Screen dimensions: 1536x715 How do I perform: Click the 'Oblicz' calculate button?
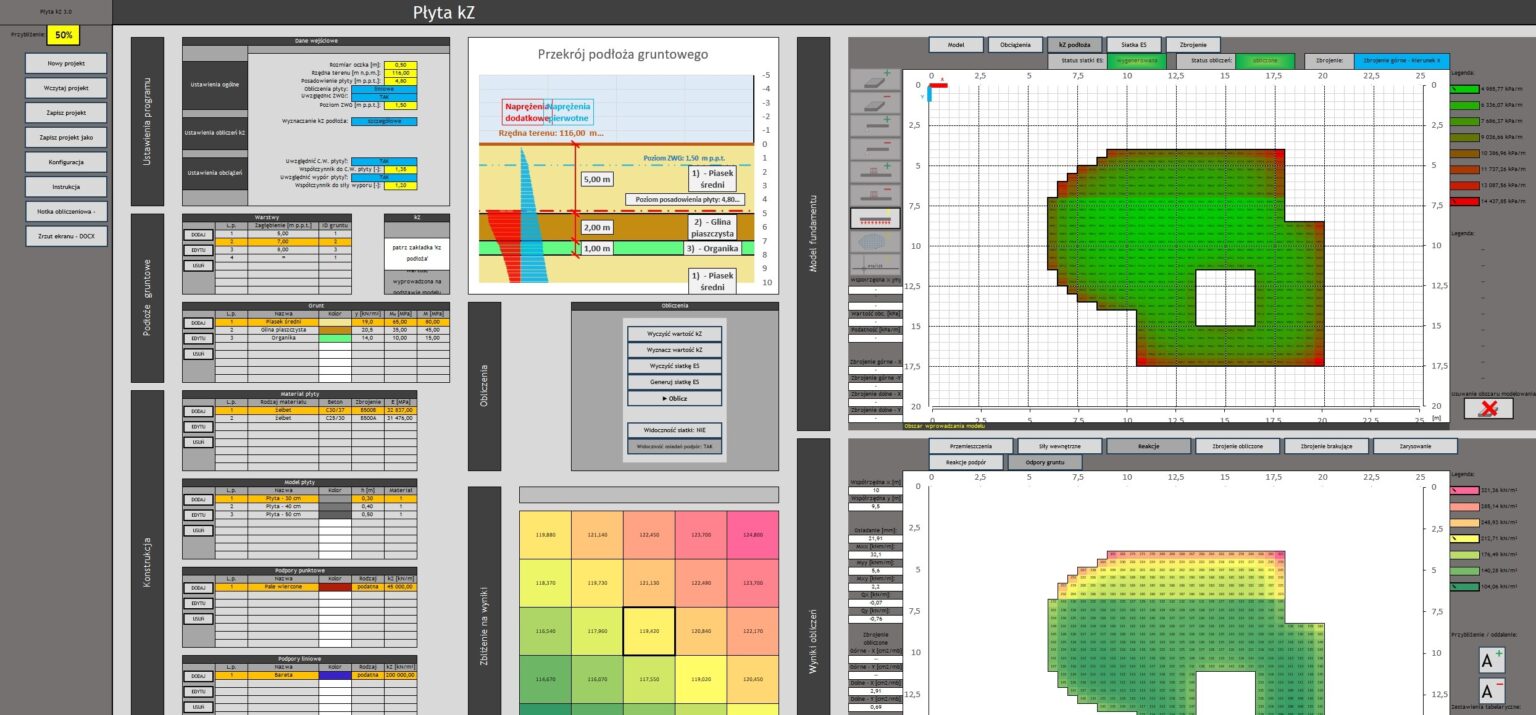(674, 398)
